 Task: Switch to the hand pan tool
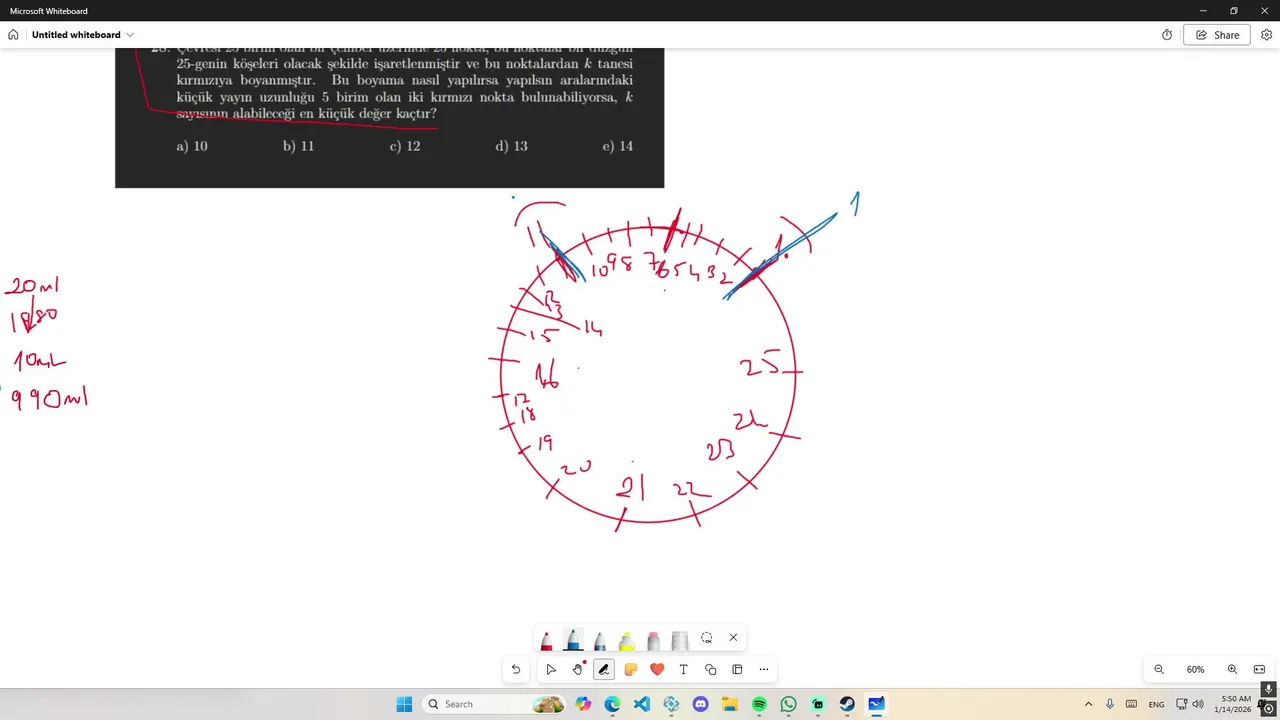pos(577,670)
